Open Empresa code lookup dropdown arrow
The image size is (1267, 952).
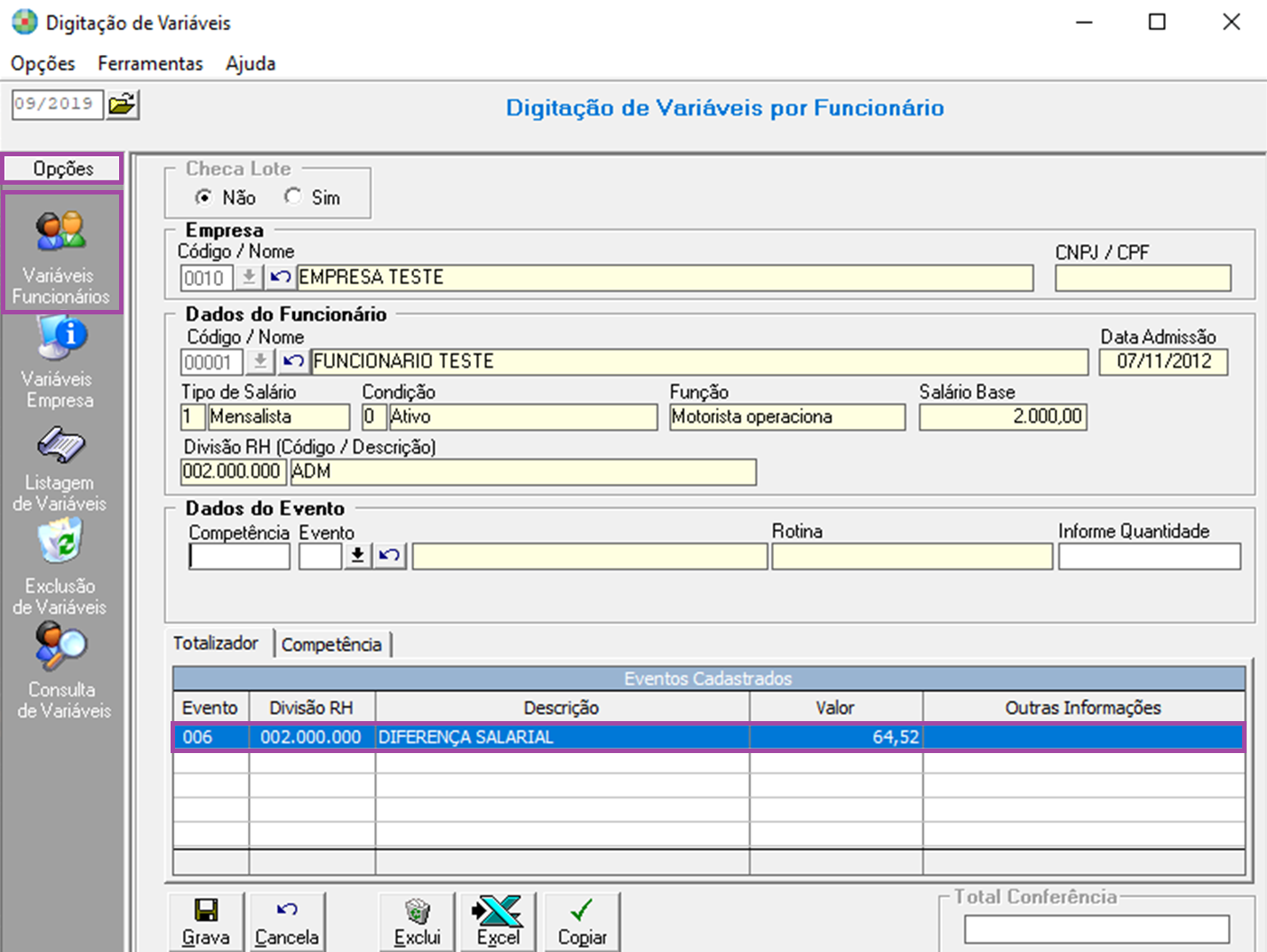pos(250,277)
